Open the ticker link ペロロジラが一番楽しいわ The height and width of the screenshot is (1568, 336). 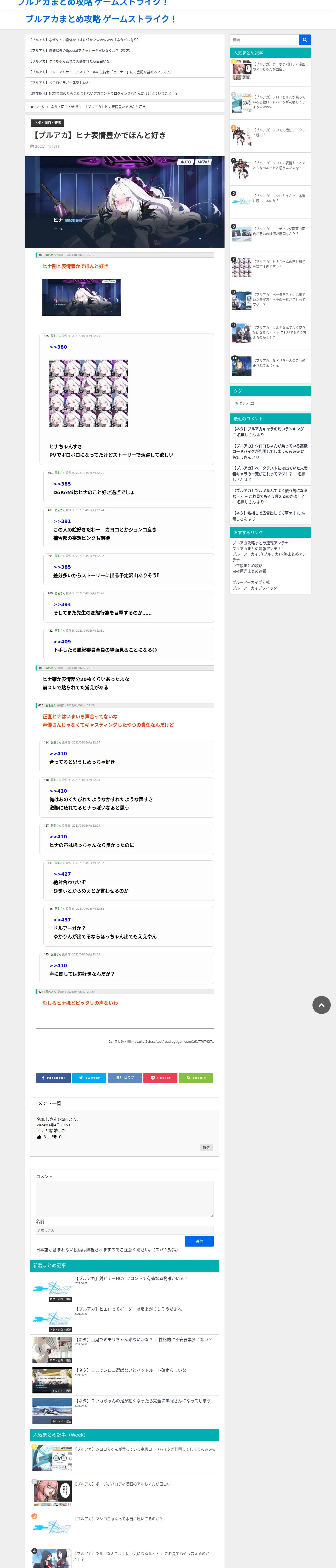coord(59,83)
